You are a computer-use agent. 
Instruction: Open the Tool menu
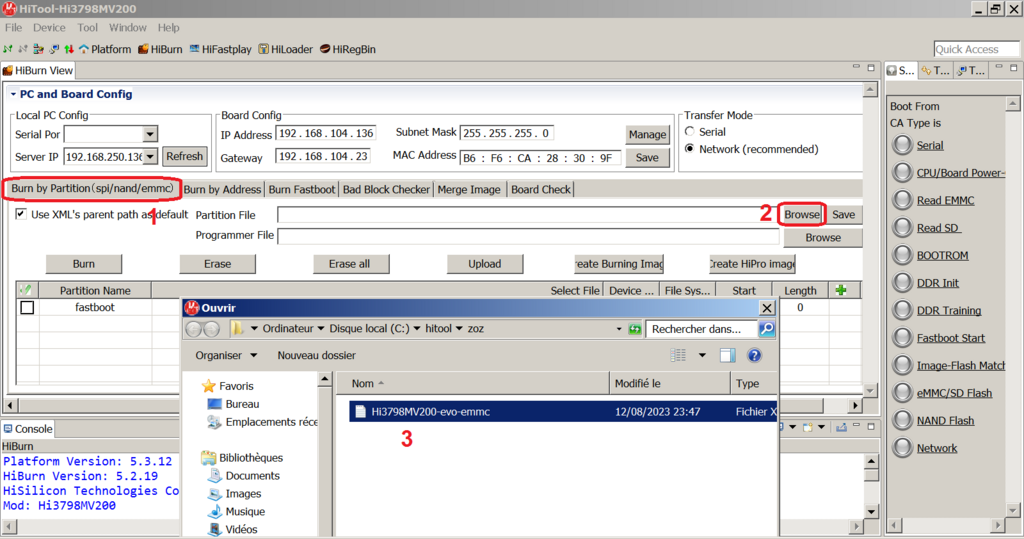tap(87, 27)
